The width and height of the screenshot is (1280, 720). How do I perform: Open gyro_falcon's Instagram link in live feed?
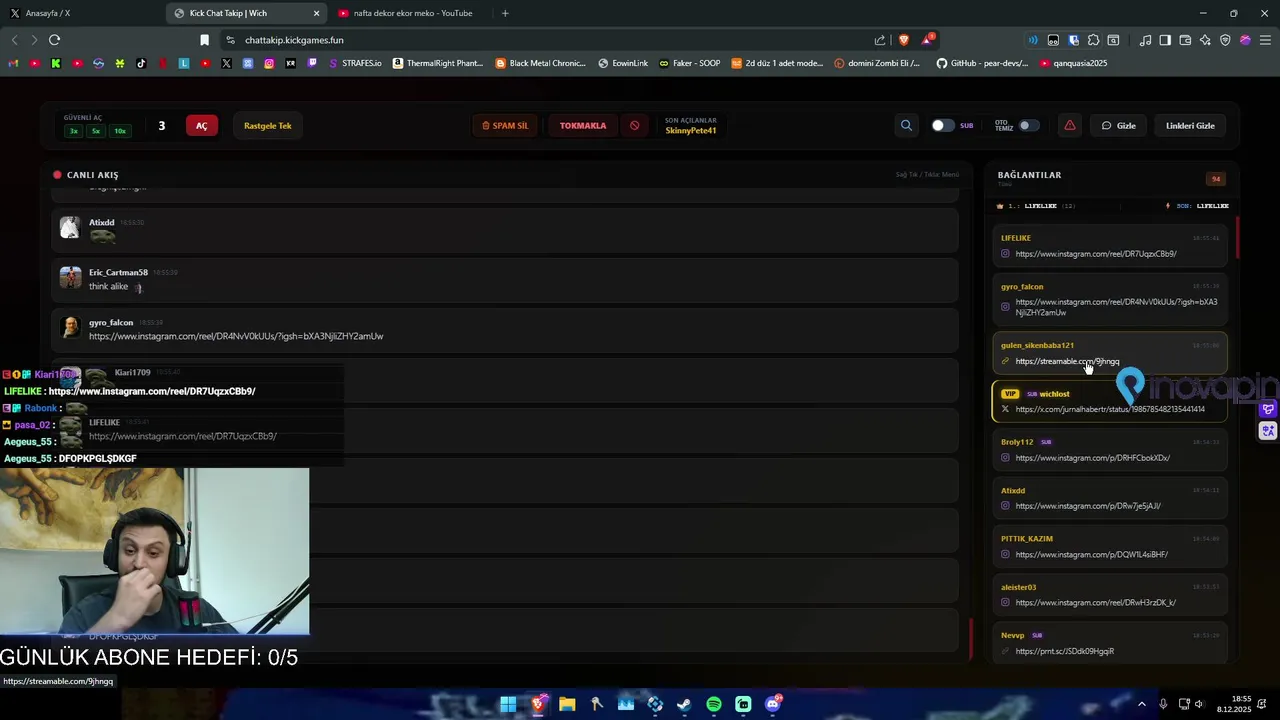tap(236, 336)
